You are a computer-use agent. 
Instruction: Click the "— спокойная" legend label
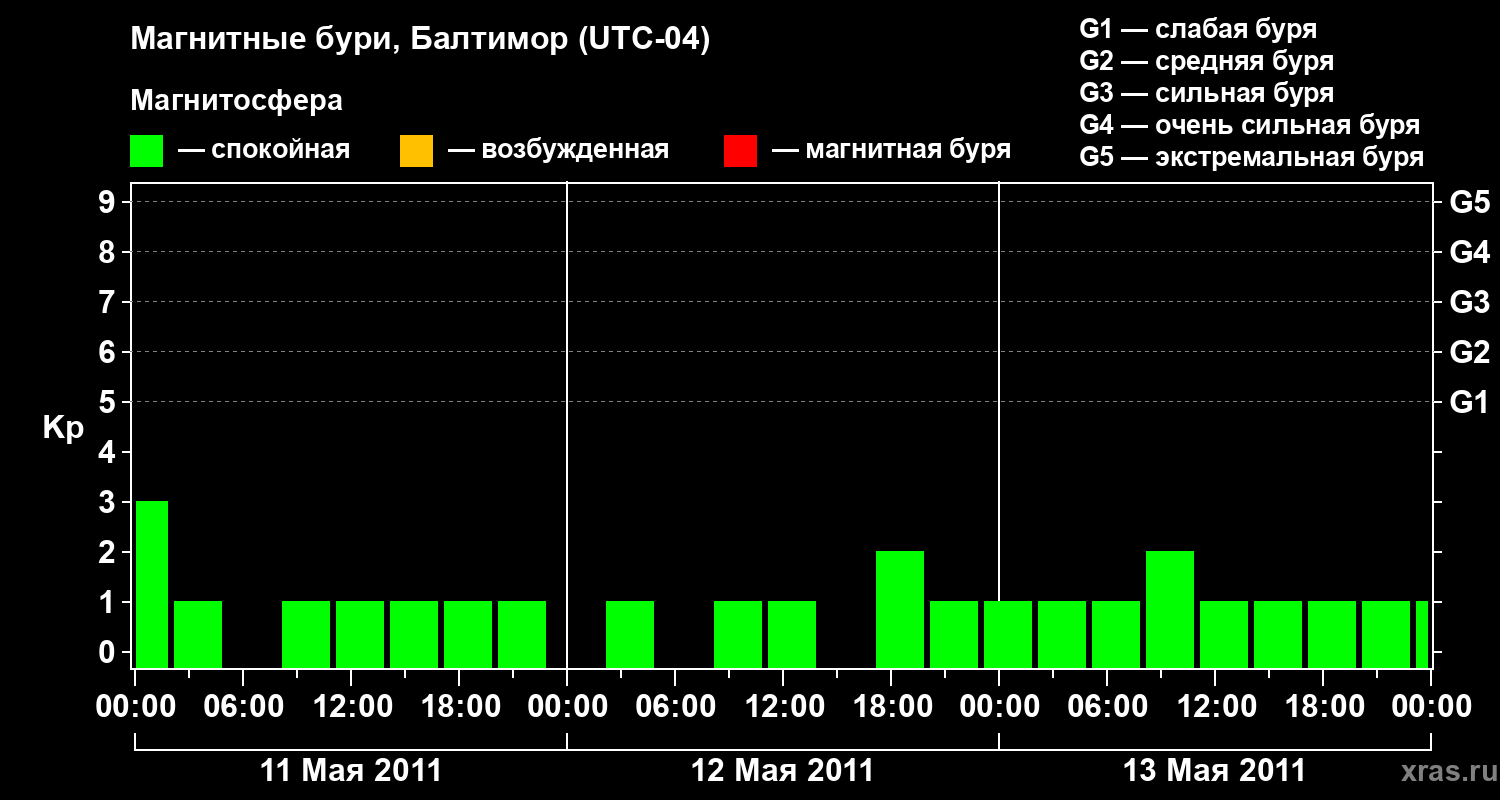point(264,150)
